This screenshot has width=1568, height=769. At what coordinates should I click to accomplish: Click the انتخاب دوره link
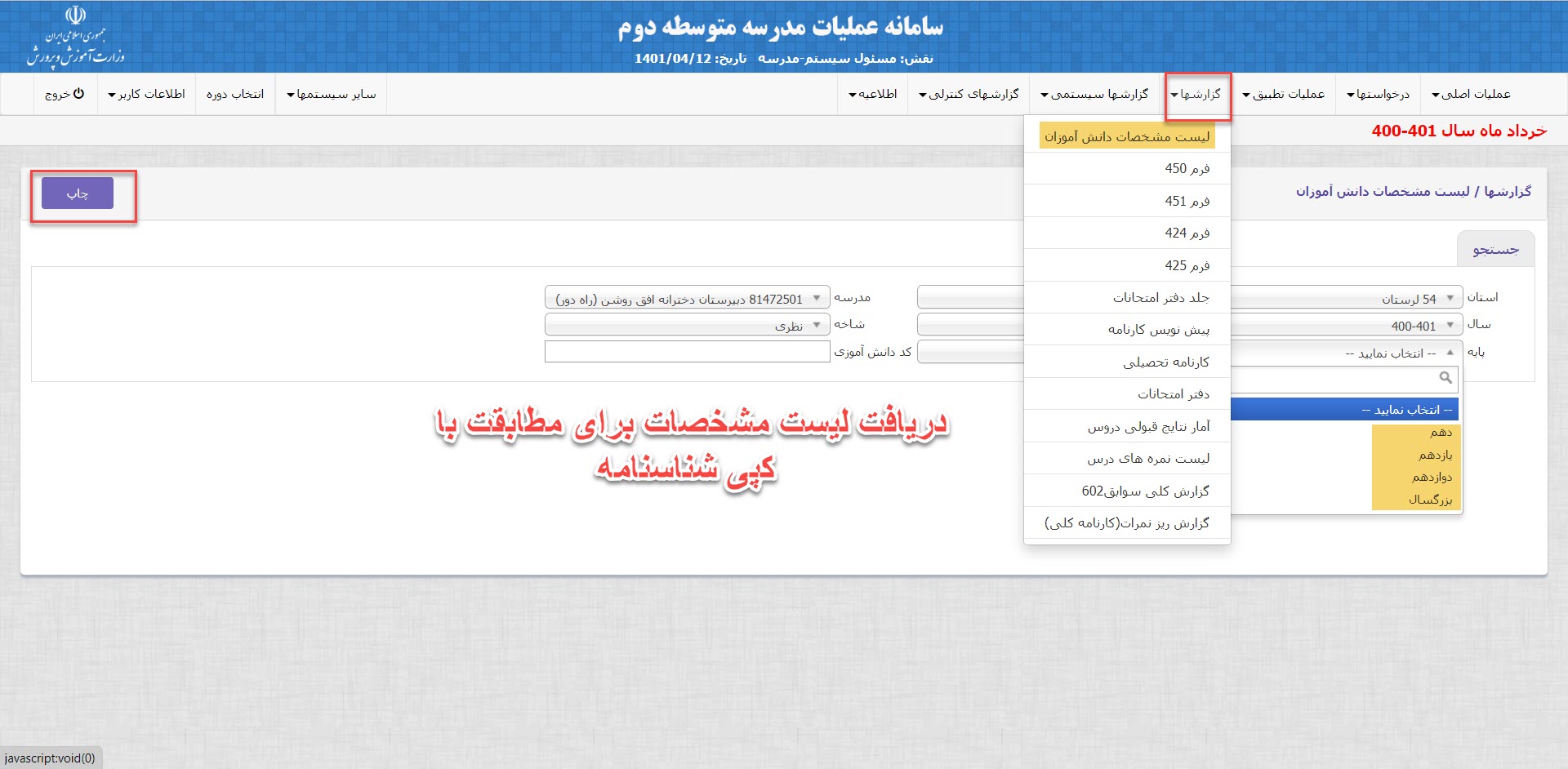(235, 95)
